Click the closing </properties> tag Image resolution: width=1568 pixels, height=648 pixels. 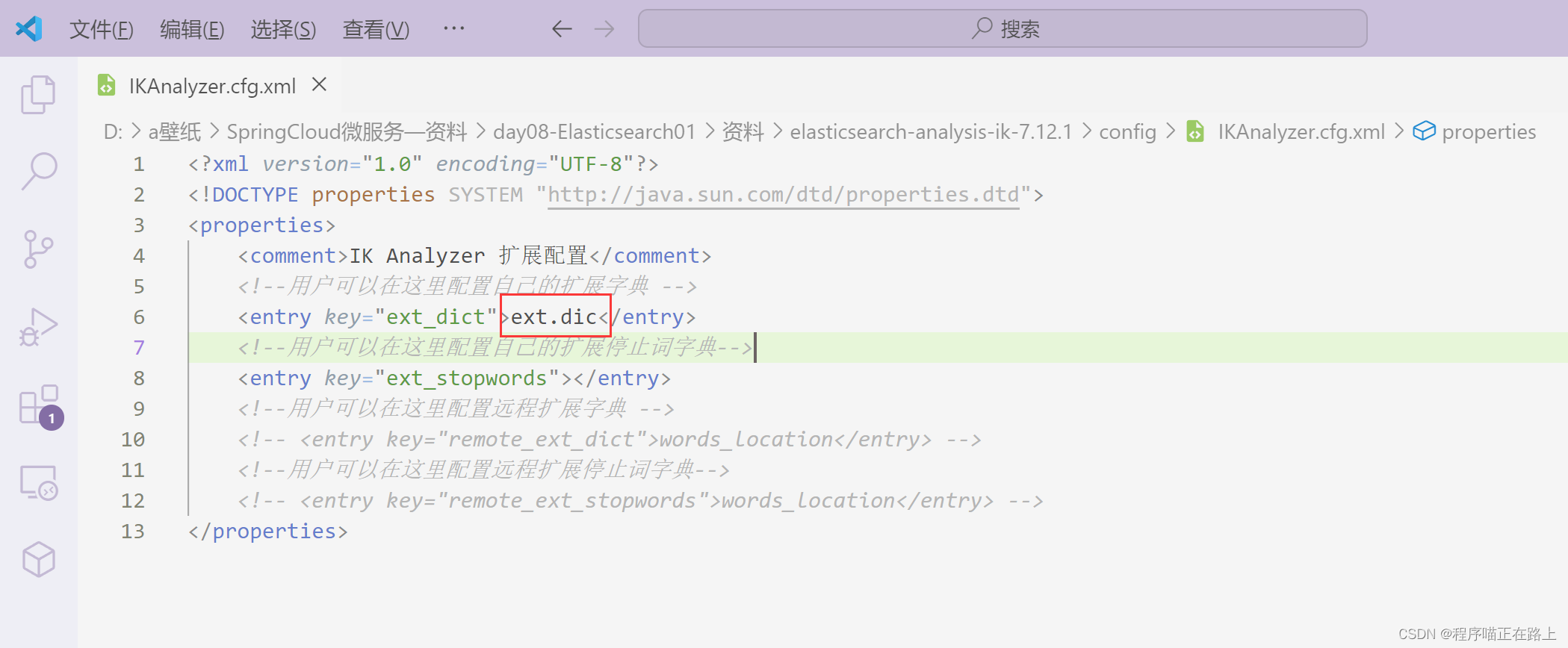[x=268, y=532]
